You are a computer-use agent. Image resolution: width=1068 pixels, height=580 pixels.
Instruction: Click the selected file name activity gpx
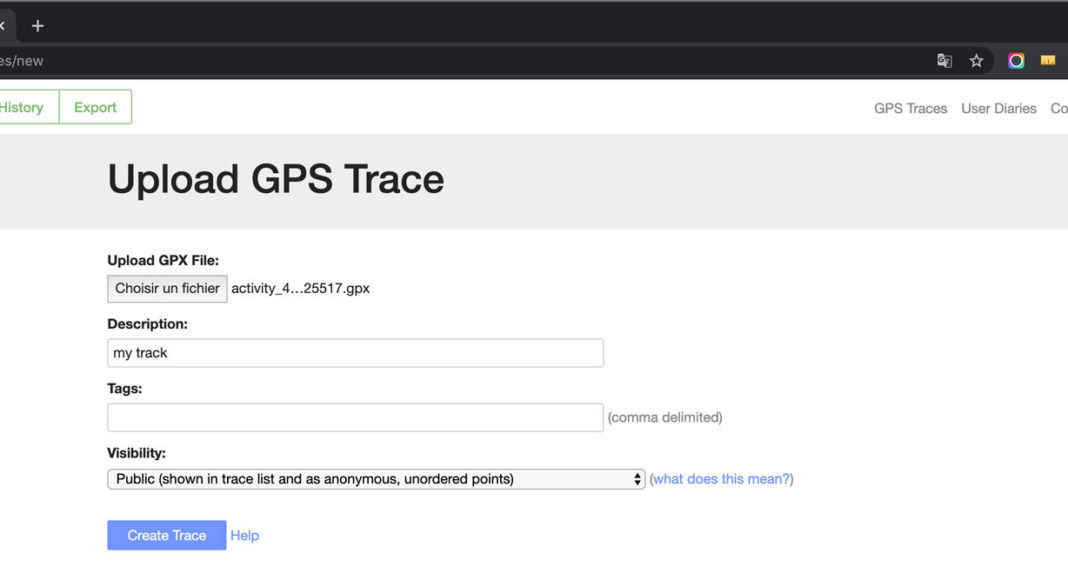[300, 288]
